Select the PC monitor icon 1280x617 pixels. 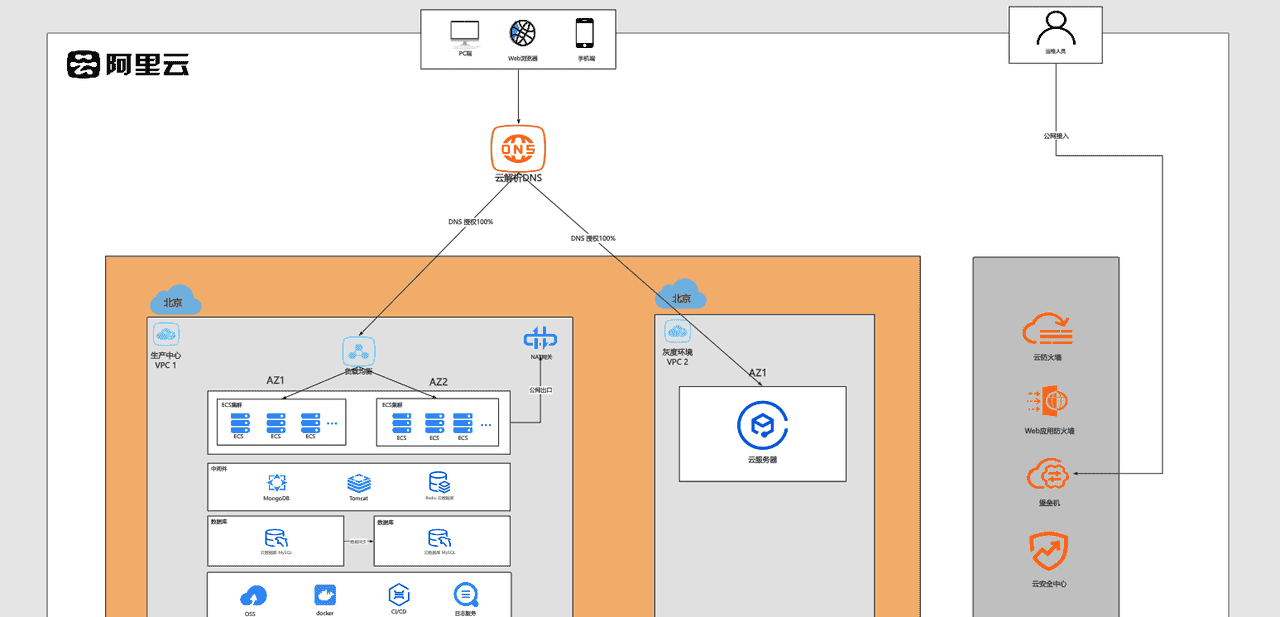pos(465,34)
